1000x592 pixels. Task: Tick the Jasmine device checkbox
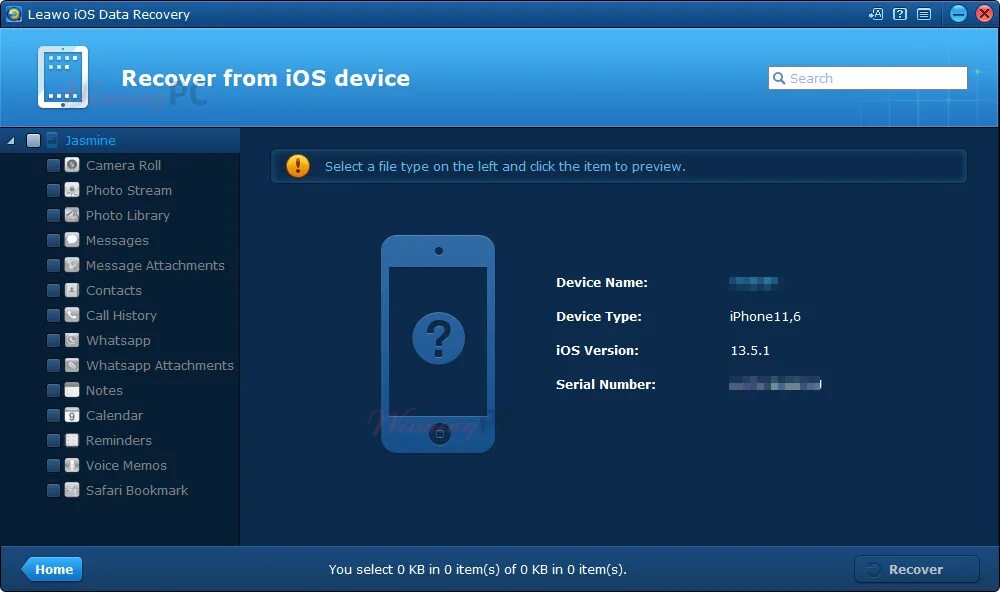[33, 140]
